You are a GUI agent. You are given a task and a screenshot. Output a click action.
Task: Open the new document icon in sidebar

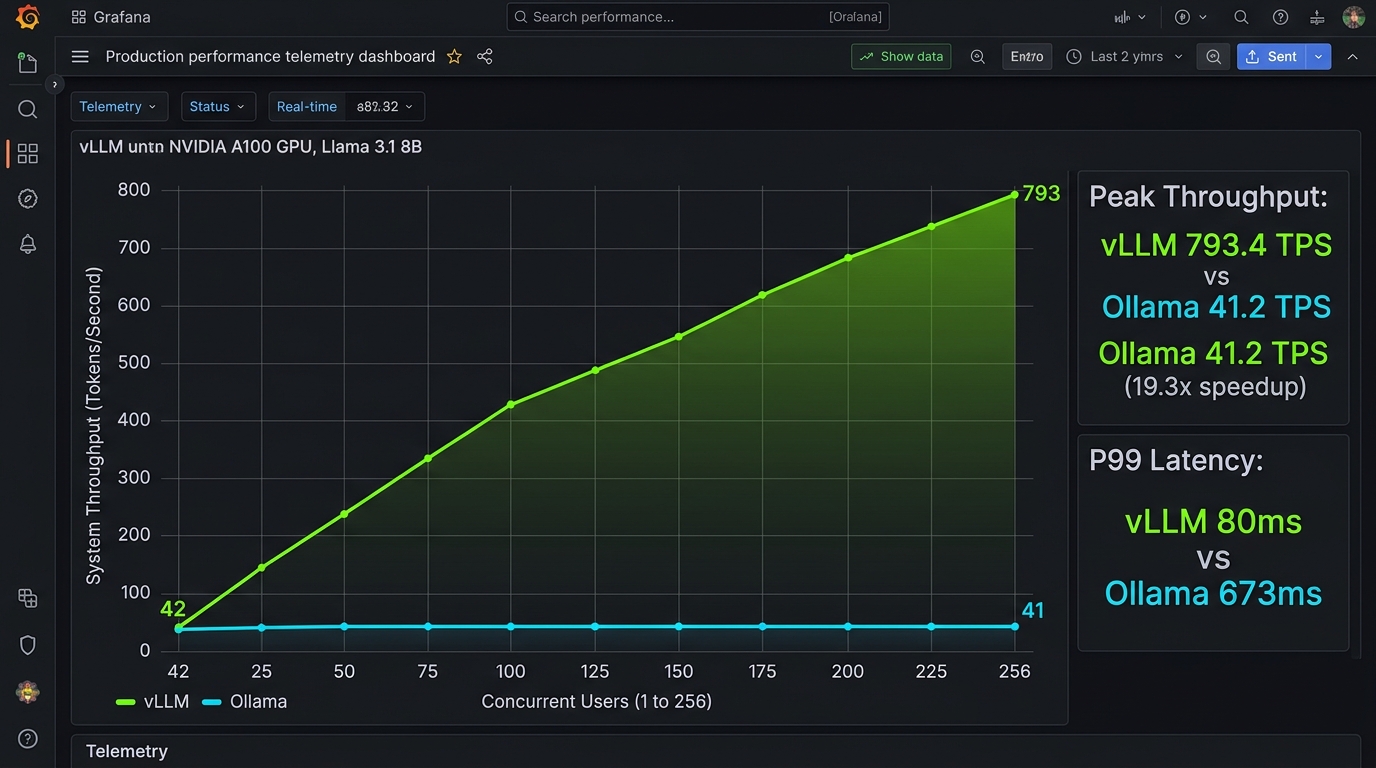click(28, 63)
